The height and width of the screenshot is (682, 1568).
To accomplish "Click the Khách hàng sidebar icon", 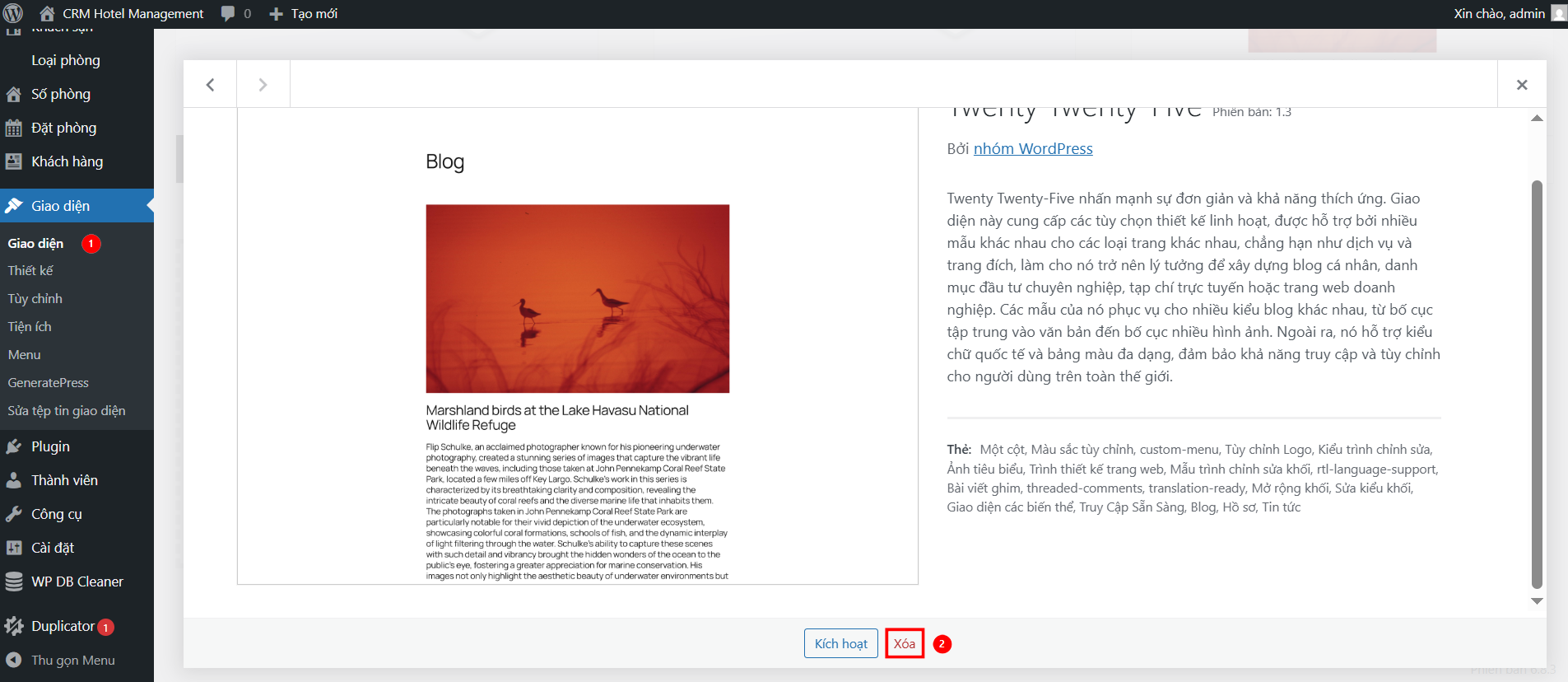I will (14, 161).
